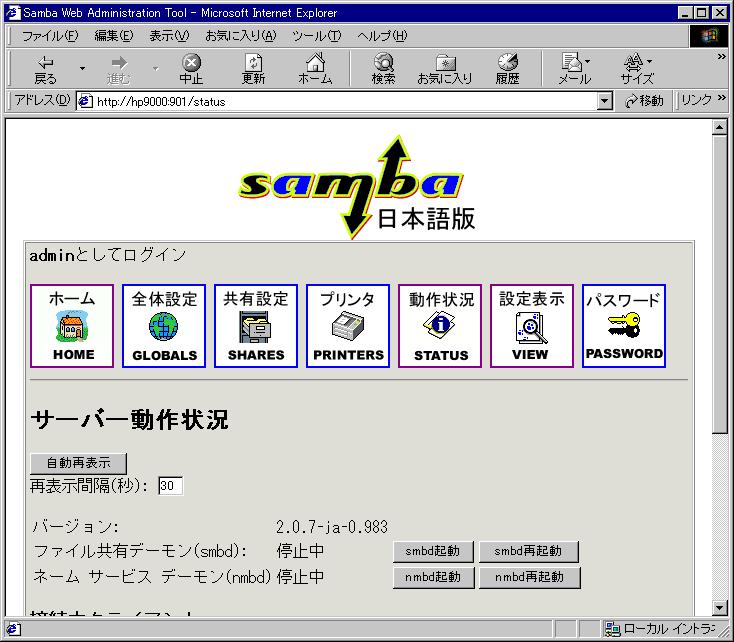734x642 pixels.
Task: Open the HOME (ホーム) Samba page icon
Action: coord(72,326)
